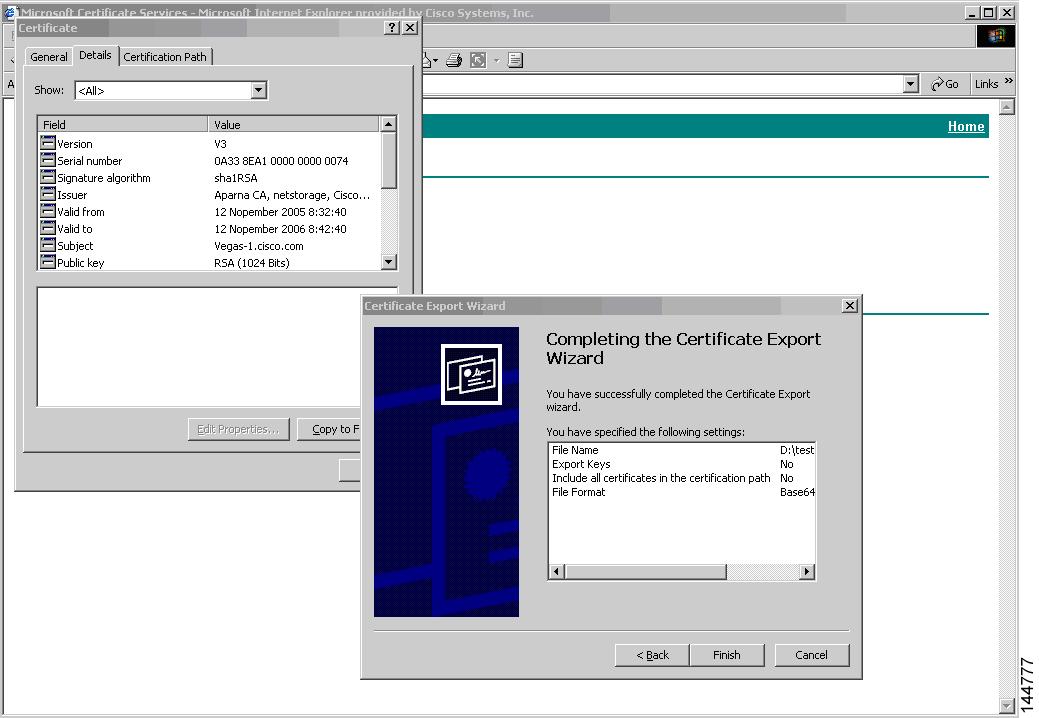This screenshot has height=718, width=1039.
Task: Click the 'File Format' settings row
Action: click(683, 491)
